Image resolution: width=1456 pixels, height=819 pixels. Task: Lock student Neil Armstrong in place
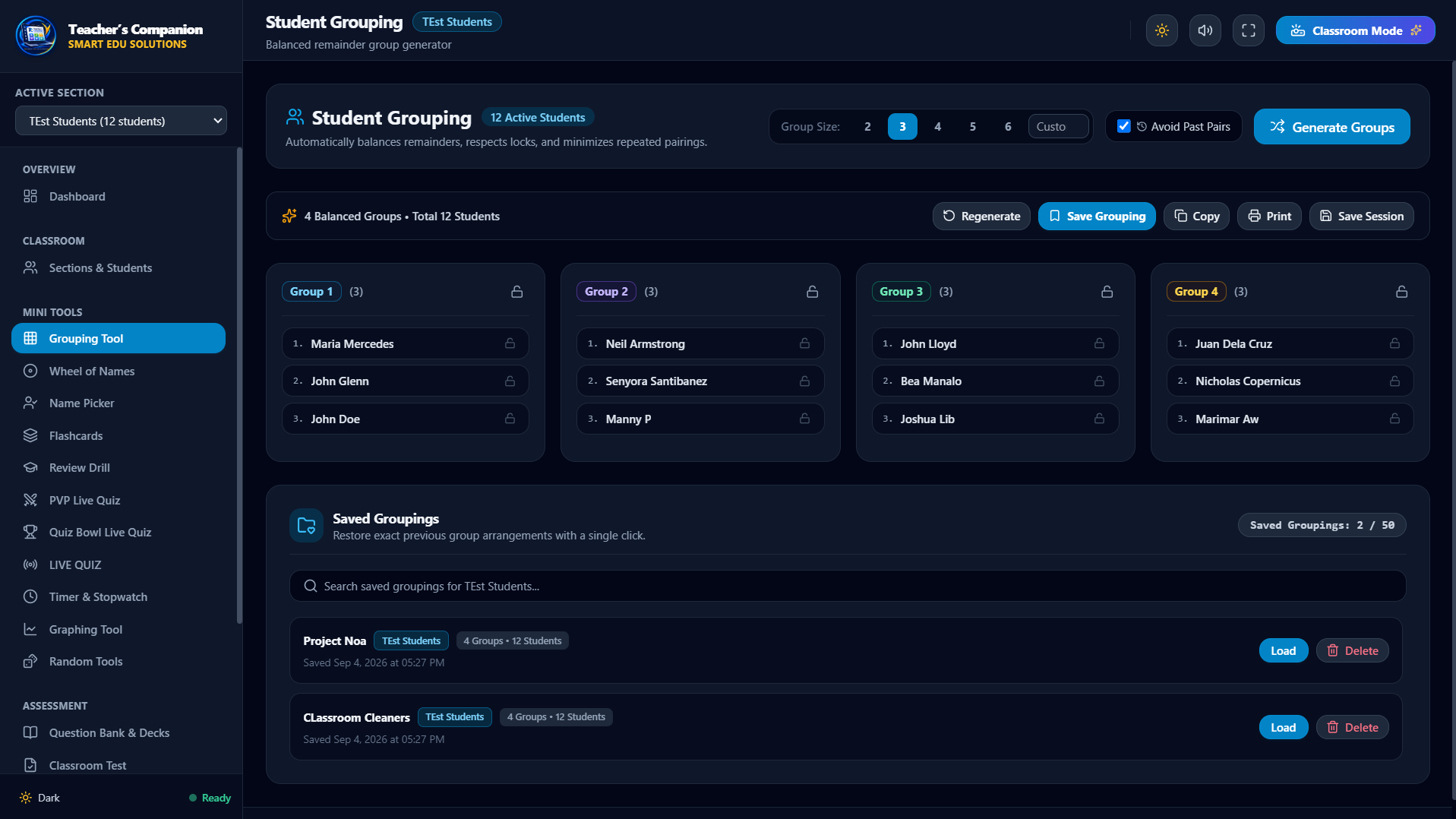tap(804, 343)
